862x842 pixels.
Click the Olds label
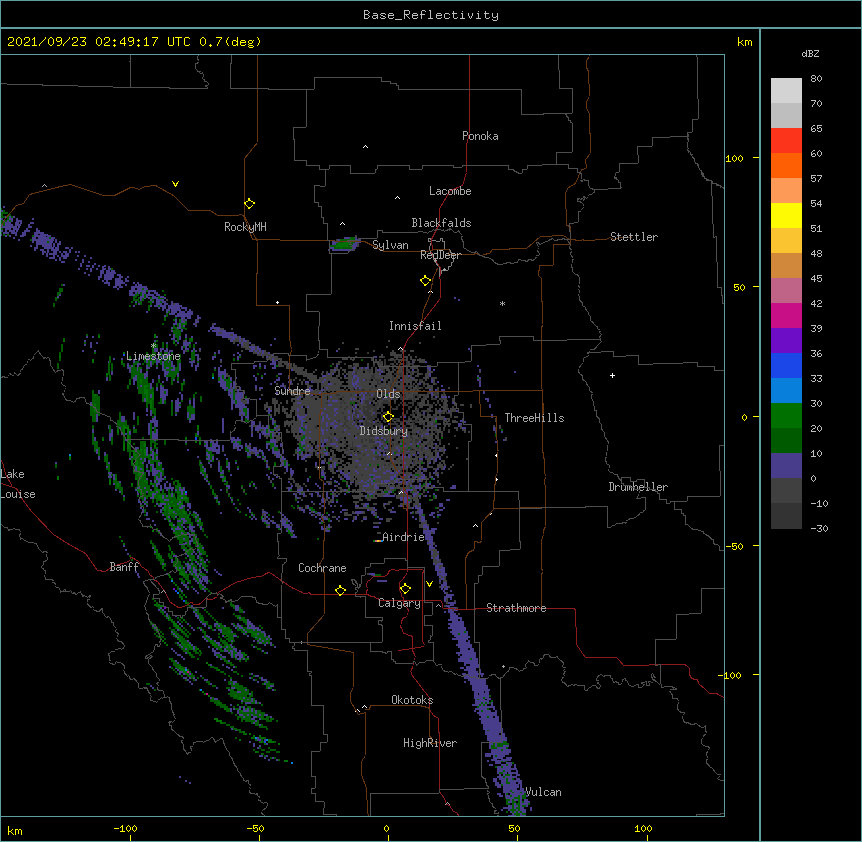(388, 394)
